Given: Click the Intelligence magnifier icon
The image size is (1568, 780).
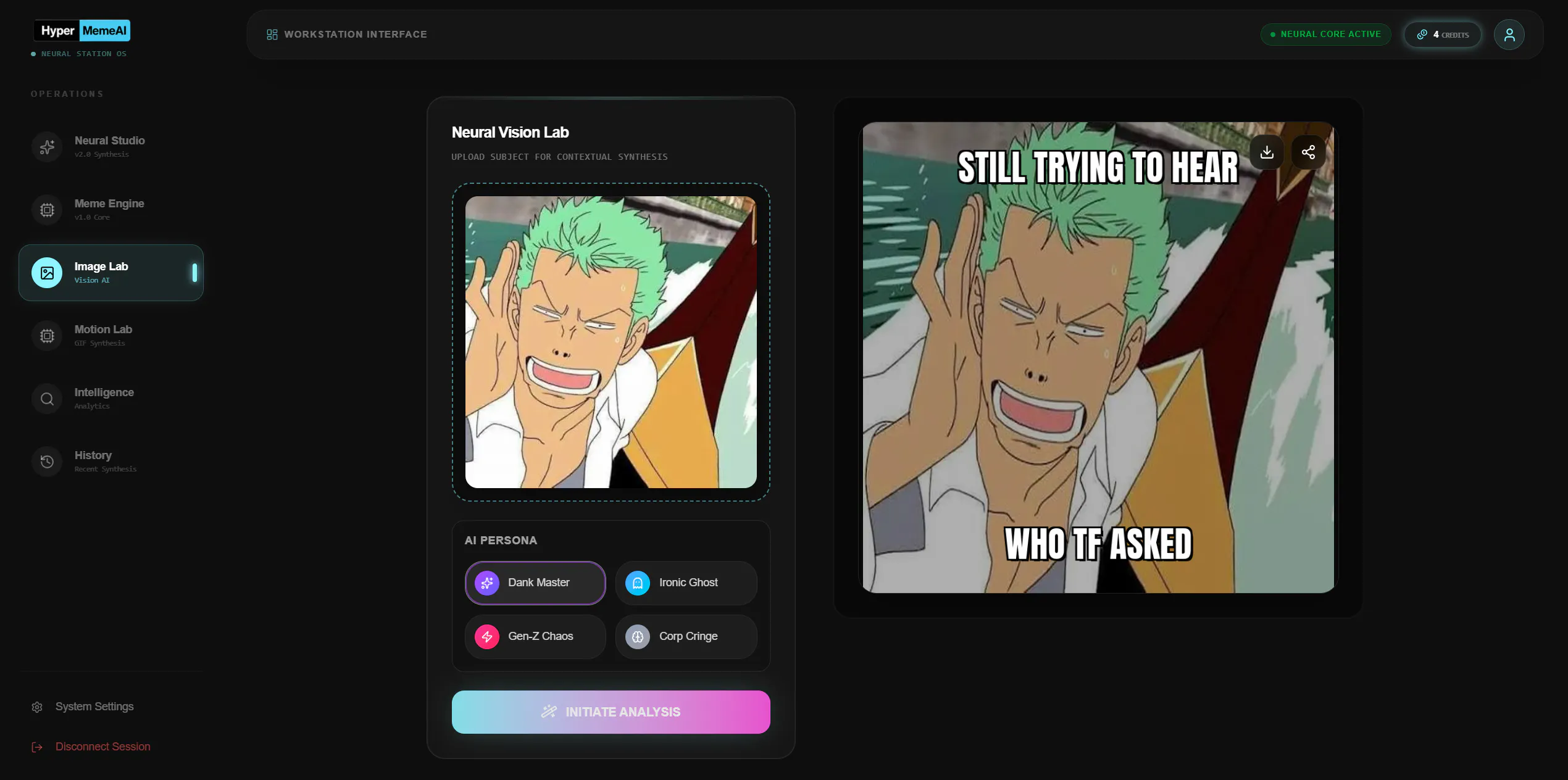Looking at the screenshot, I should tap(47, 399).
